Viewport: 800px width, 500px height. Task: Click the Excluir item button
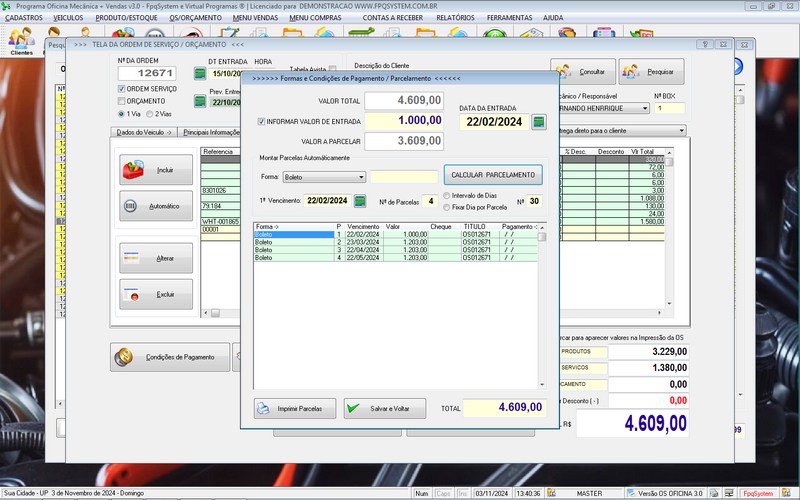[156, 294]
